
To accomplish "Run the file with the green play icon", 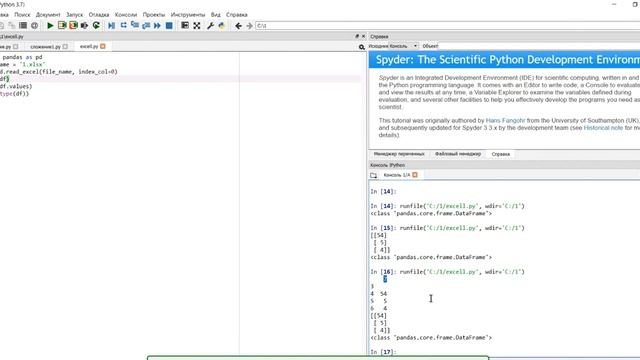I will coord(50,26).
